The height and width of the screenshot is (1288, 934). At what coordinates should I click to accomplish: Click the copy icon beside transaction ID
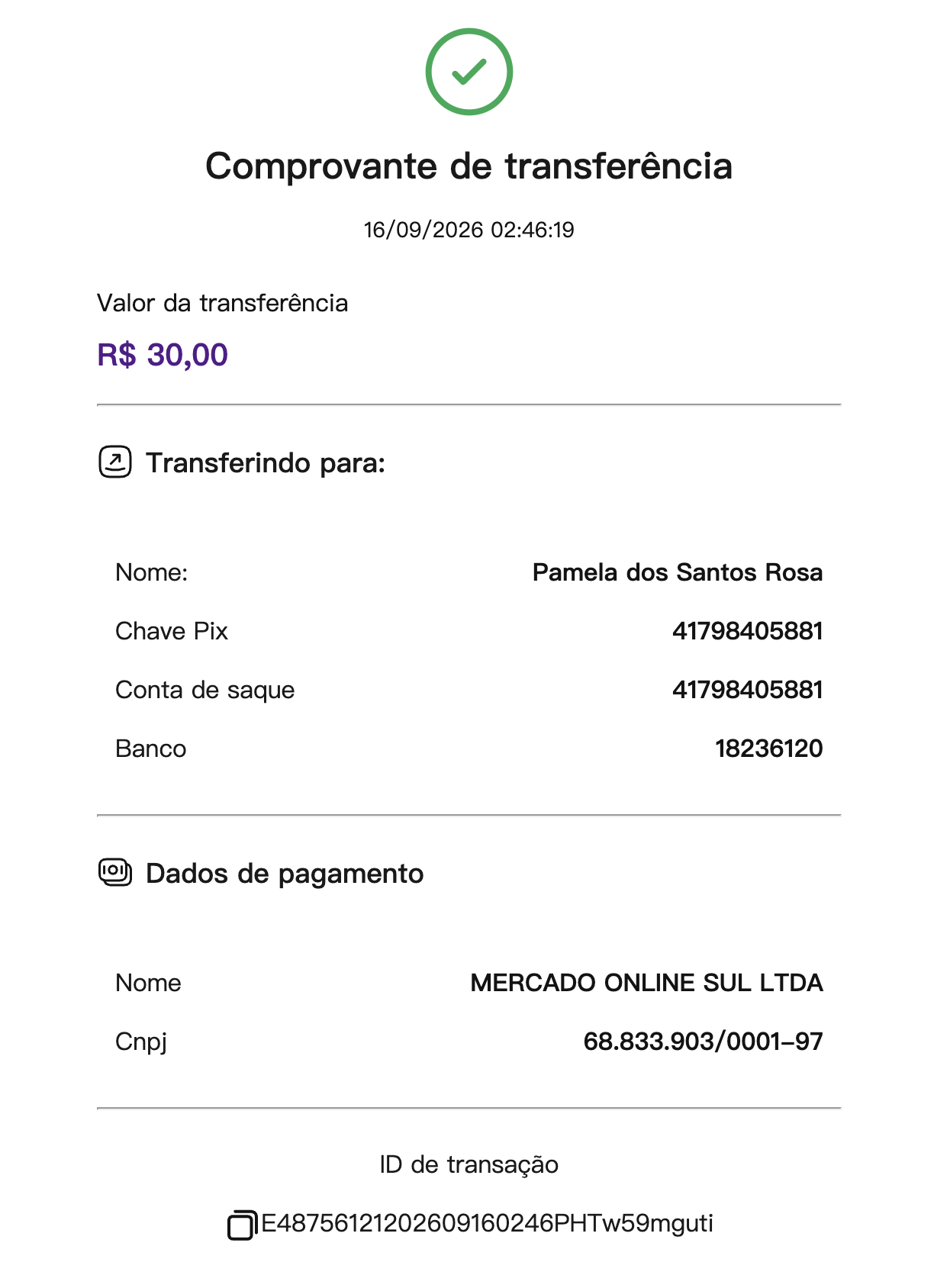[241, 1225]
